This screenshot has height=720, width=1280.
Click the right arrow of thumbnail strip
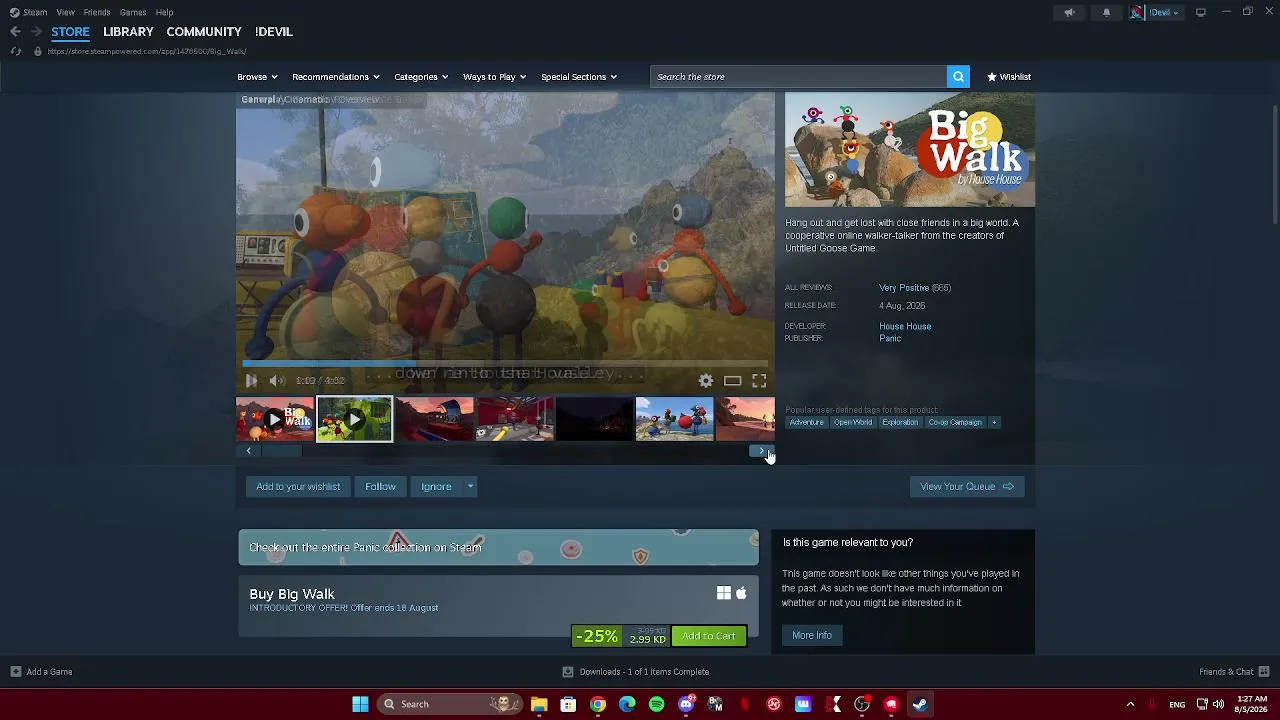tap(761, 451)
